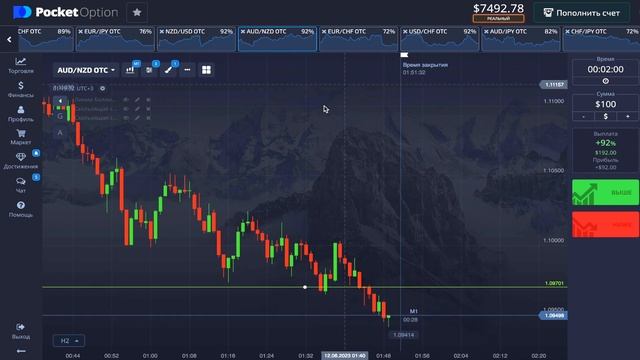640x360 pixels.
Task: Close the USD/CHF OTC tab
Action: pos(405,31)
